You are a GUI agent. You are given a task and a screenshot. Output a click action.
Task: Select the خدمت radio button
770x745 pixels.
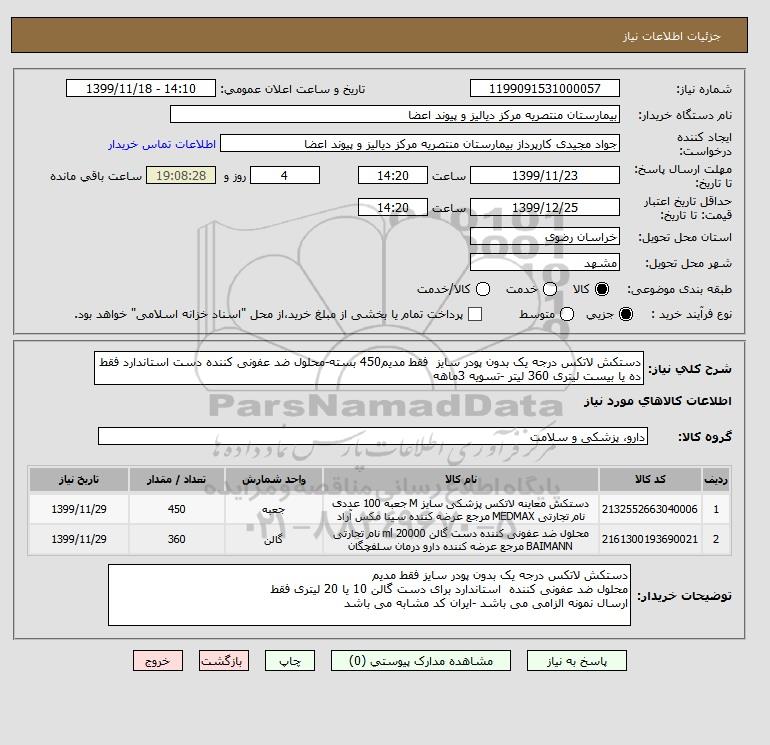(550, 289)
